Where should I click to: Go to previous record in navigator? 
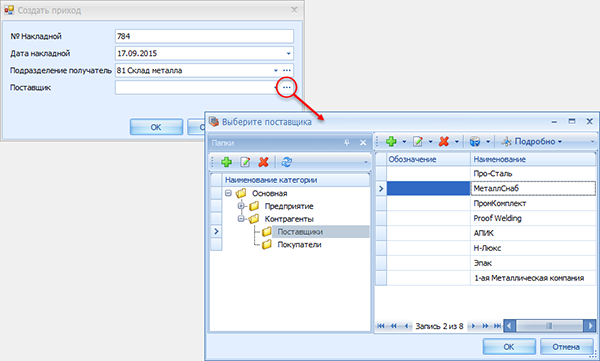pyautogui.click(x=406, y=326)
